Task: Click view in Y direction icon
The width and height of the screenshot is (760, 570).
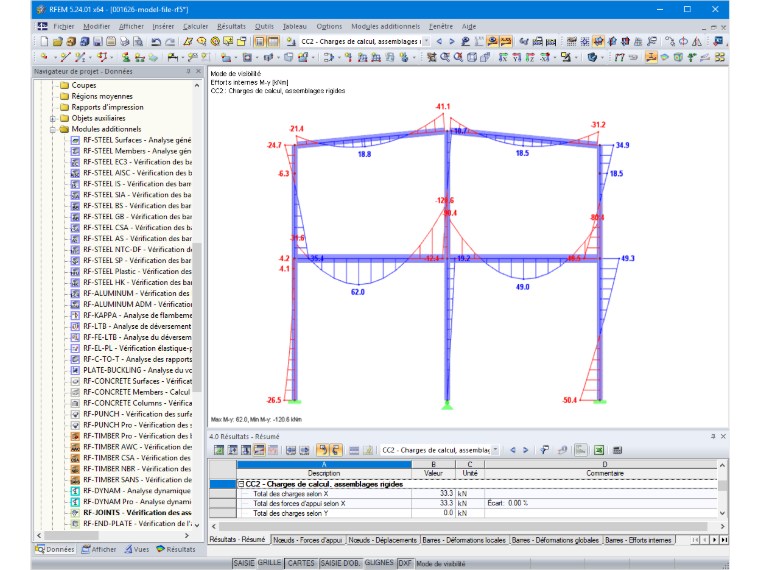Action: (x=517, y=57)
